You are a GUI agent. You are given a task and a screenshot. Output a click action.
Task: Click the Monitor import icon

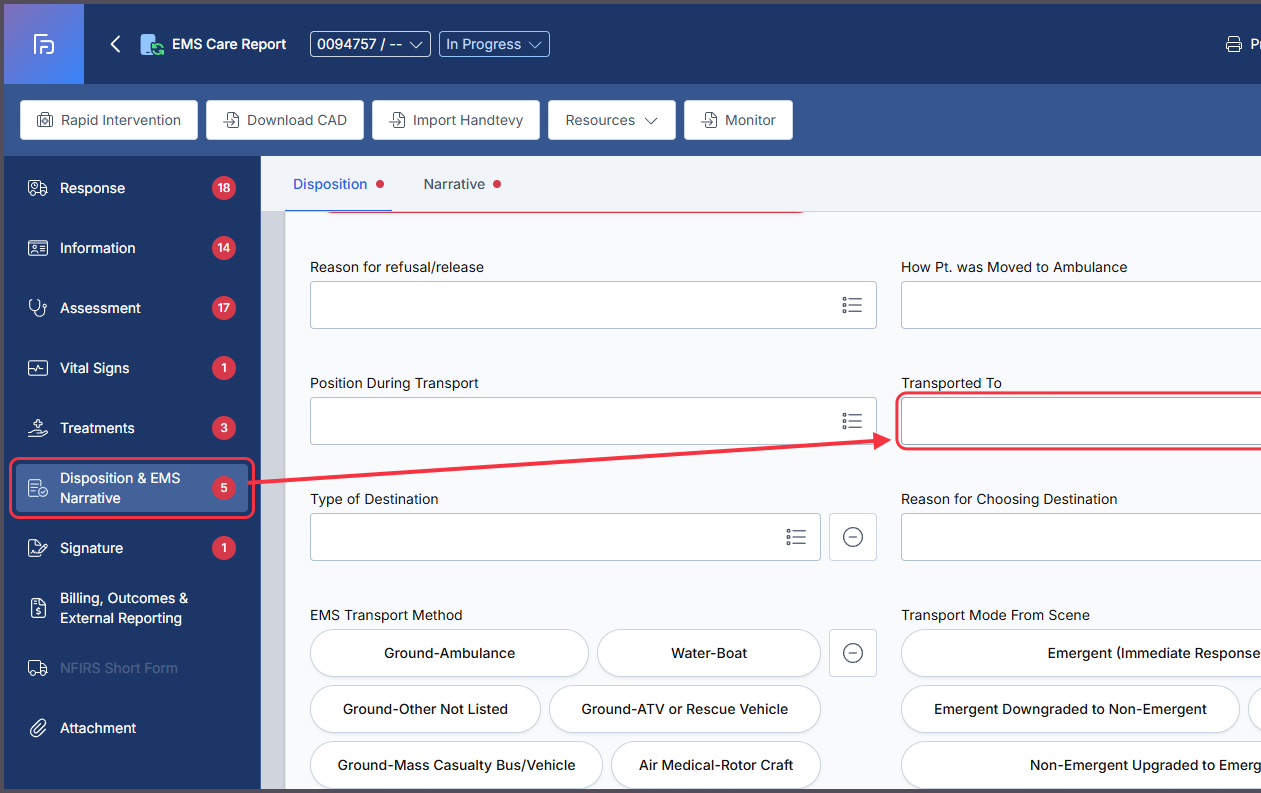(x=709, y=120)
